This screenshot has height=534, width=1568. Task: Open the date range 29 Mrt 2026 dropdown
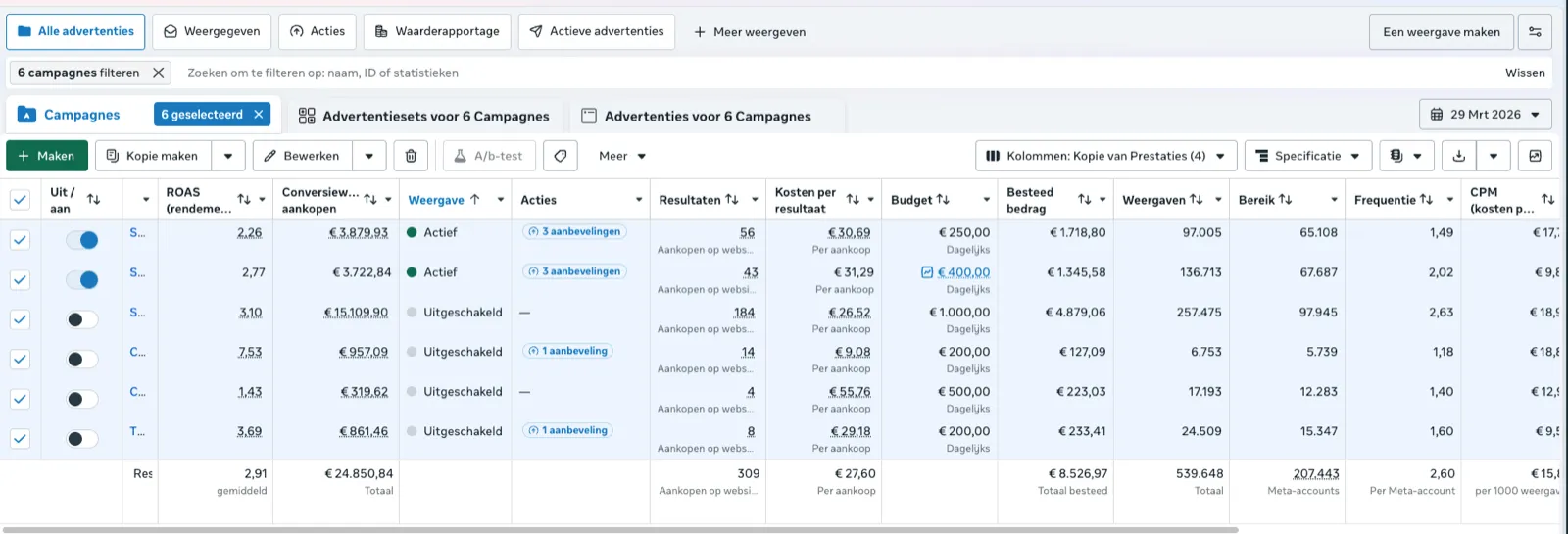click(x=1486, y=115)
